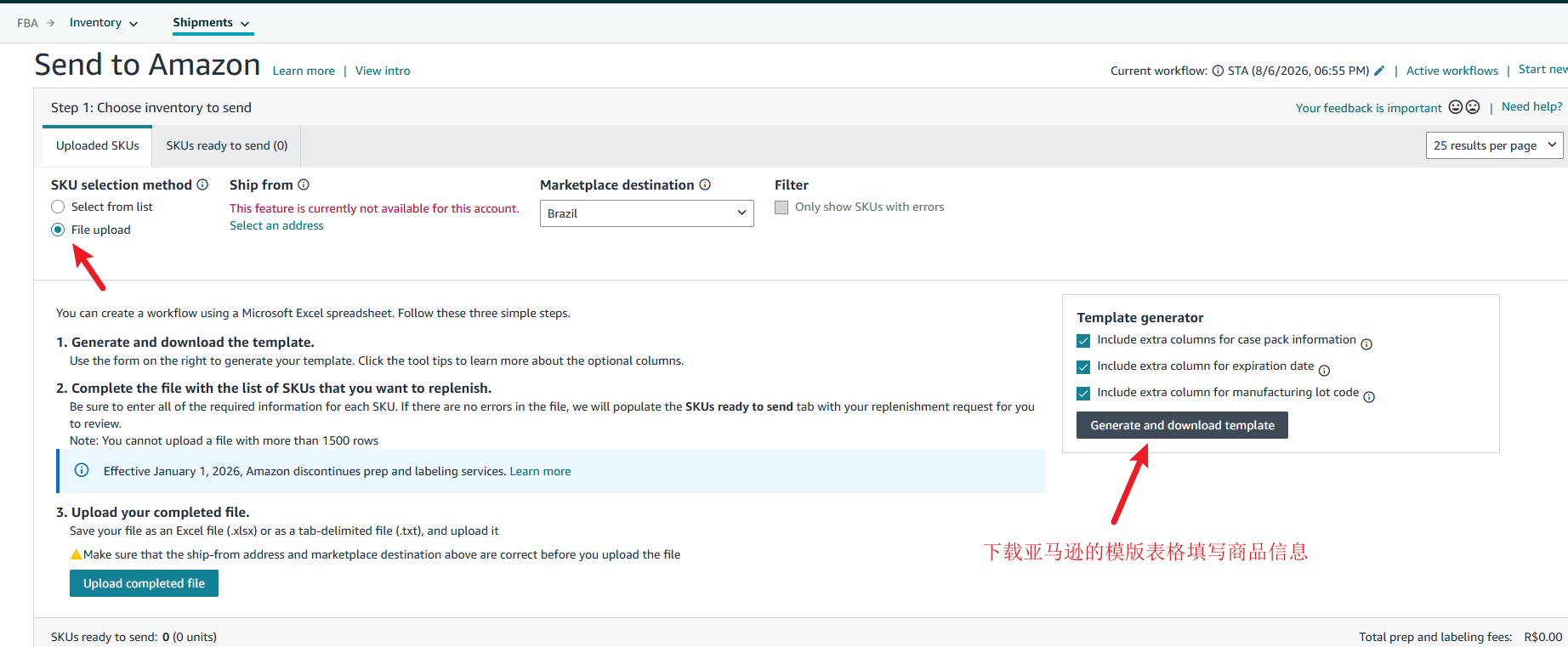Click the Filter section label

click(x=792, y=184)
